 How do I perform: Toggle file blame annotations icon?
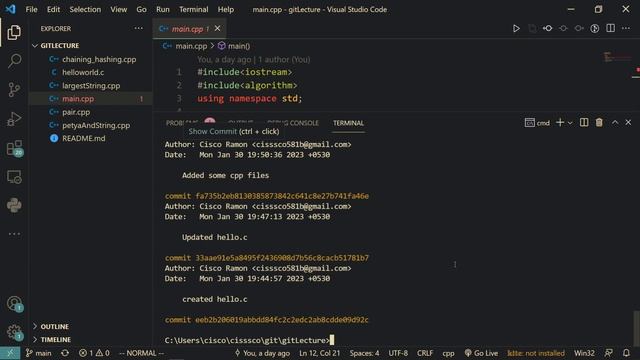(x=595, y=29)
